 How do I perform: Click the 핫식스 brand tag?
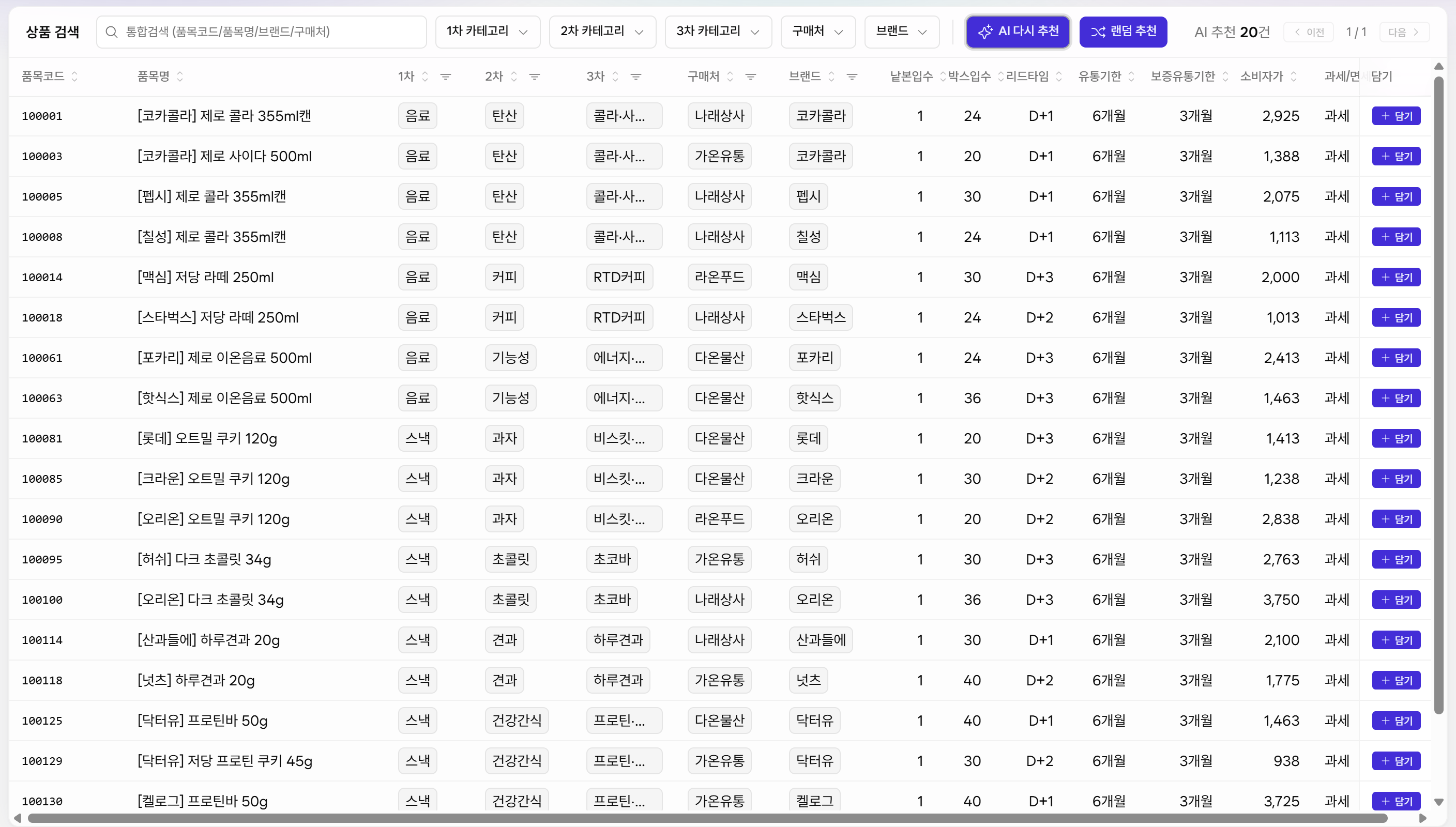click(815, 398)
